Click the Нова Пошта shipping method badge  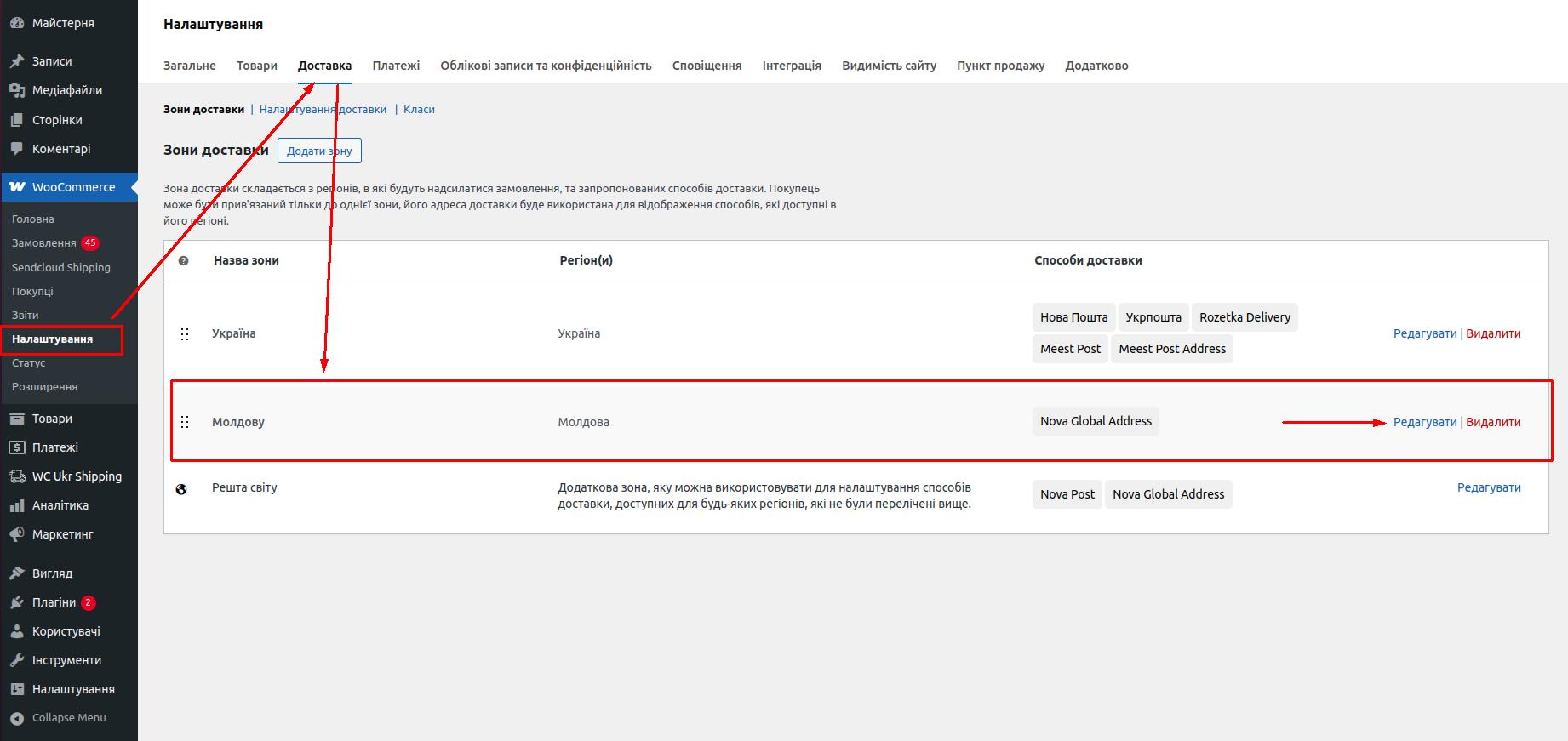coord(1073,317)
